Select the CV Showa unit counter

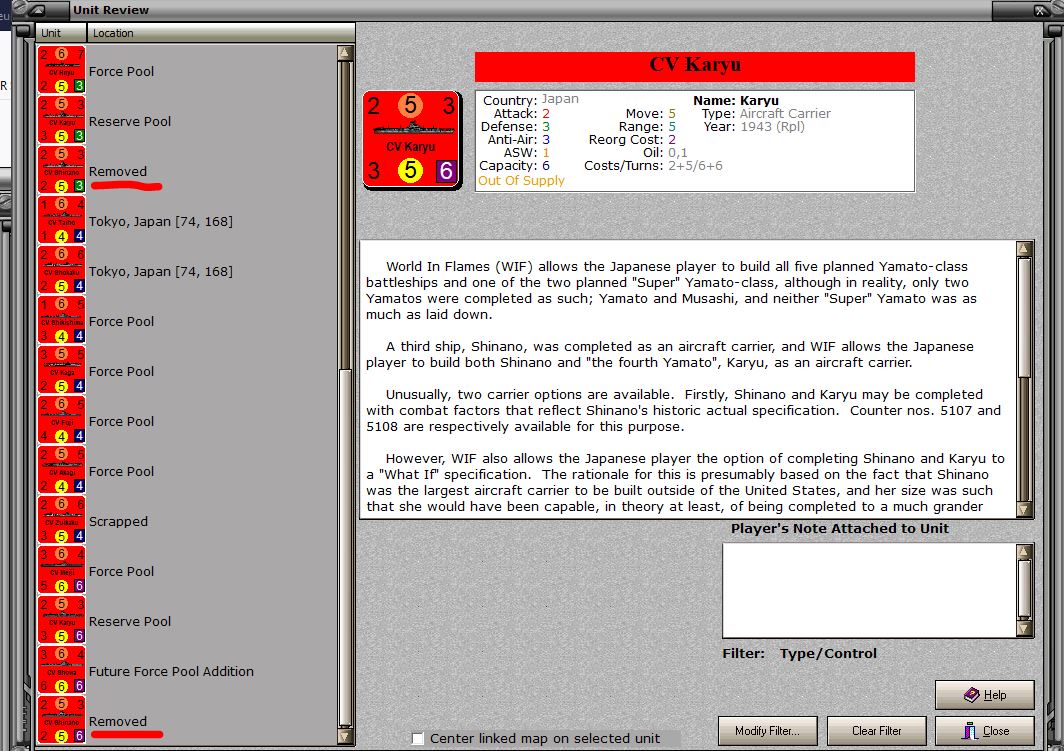pos(62,671)
